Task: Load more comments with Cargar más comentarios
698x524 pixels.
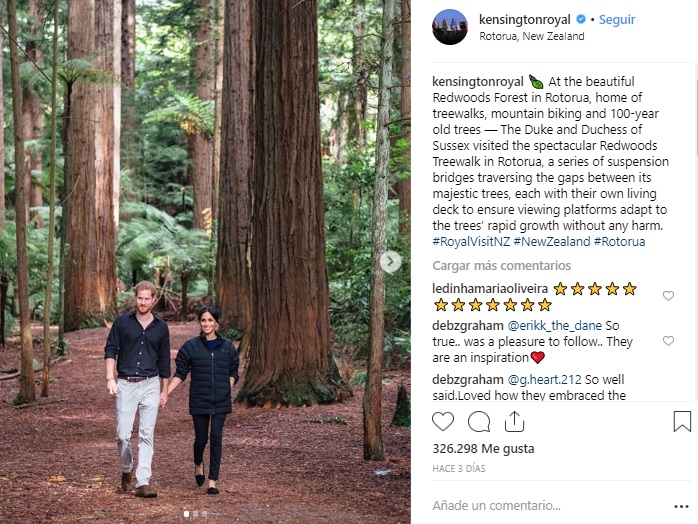Action: click(x=501, y=266)
